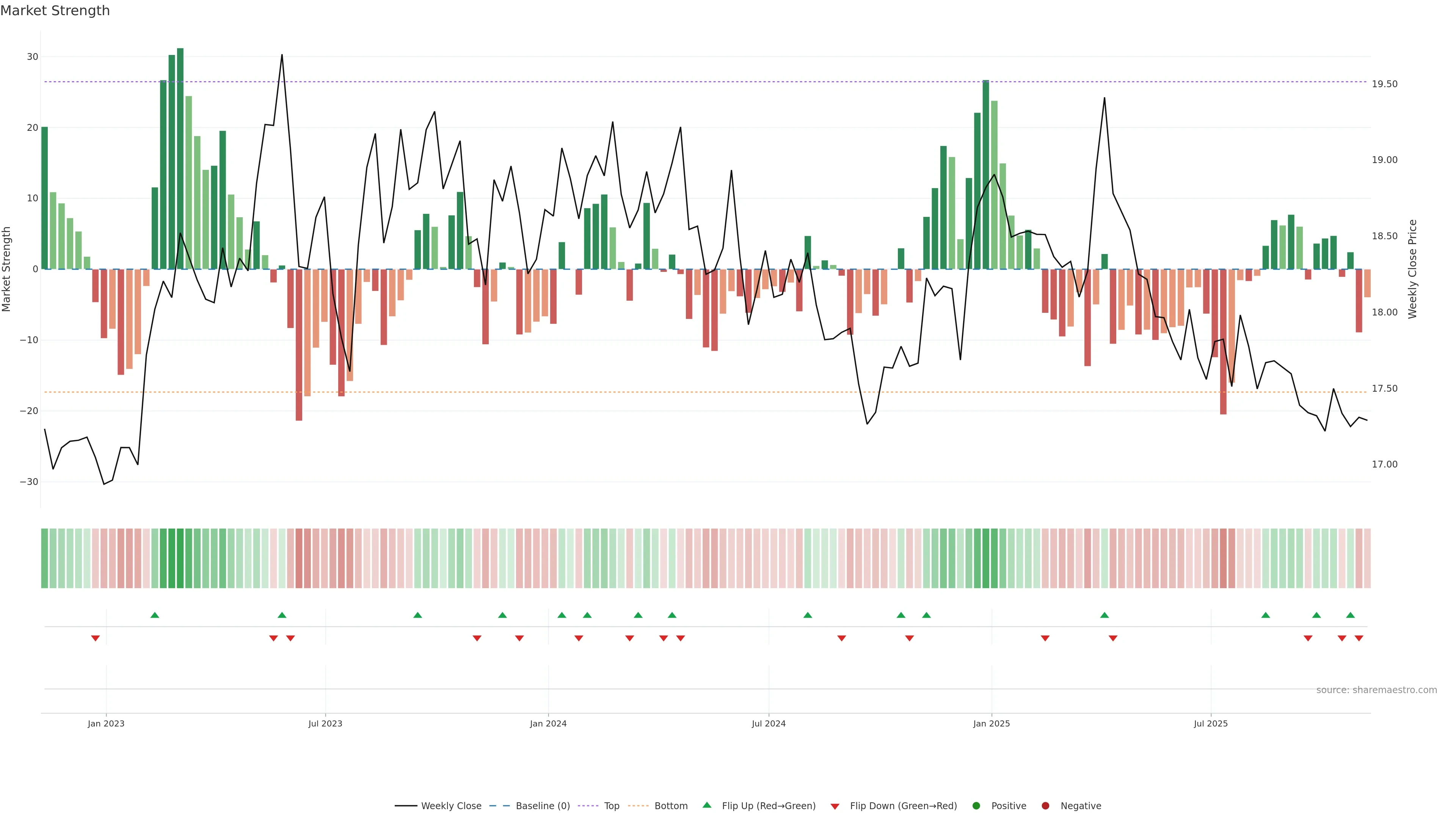Click the Positive green circle legend icon
Viewport: 1456px width, 819px height.
point(976,805)
